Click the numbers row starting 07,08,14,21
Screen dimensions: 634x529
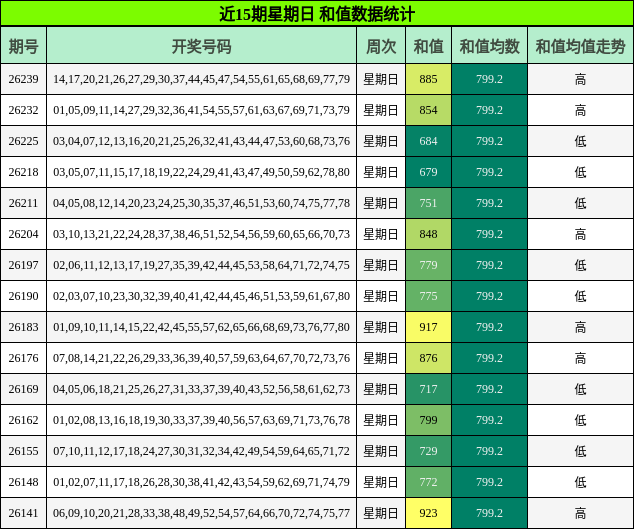(x=201, y=358)
